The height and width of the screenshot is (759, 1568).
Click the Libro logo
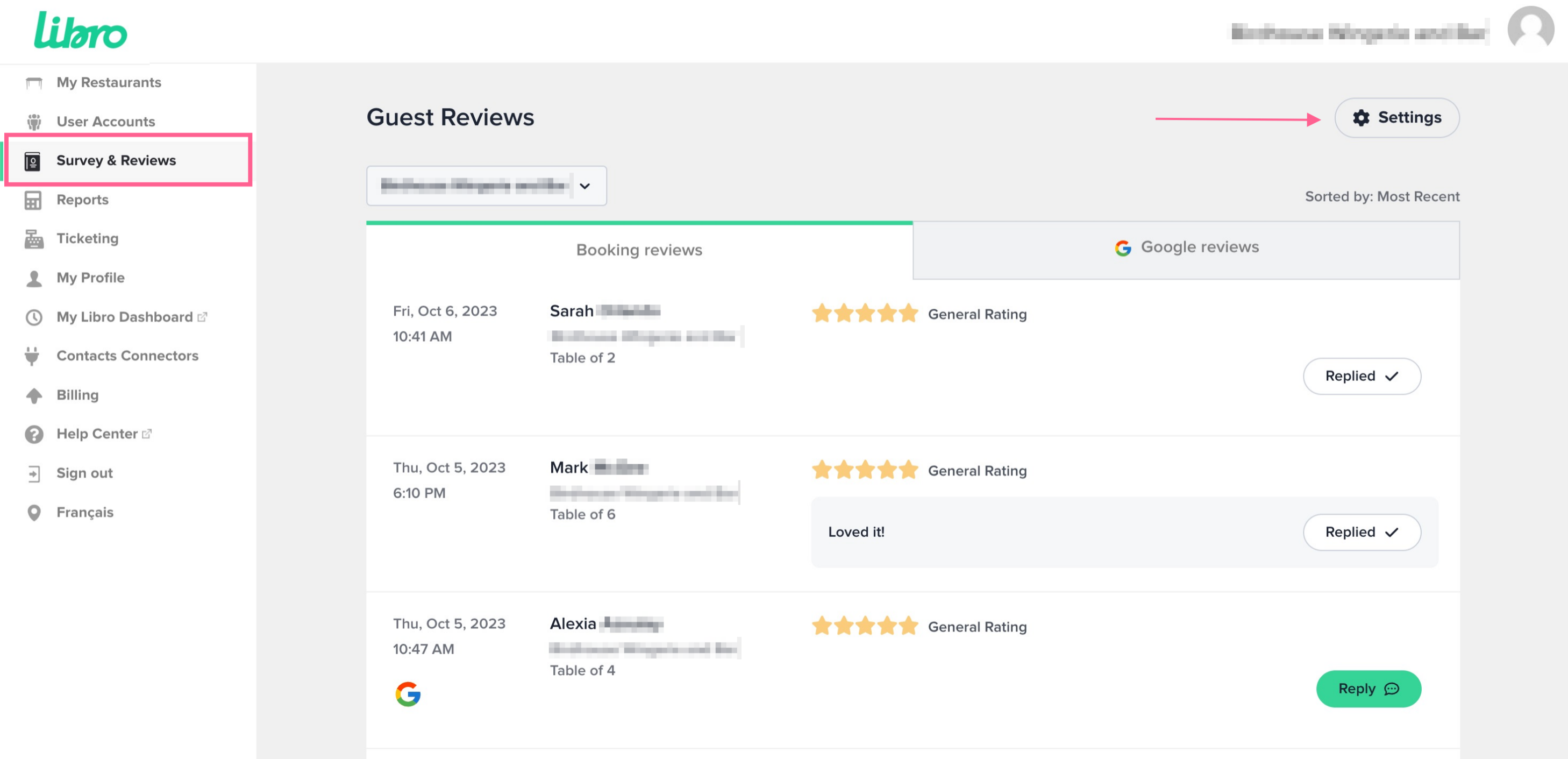click(x=80, y=31)
